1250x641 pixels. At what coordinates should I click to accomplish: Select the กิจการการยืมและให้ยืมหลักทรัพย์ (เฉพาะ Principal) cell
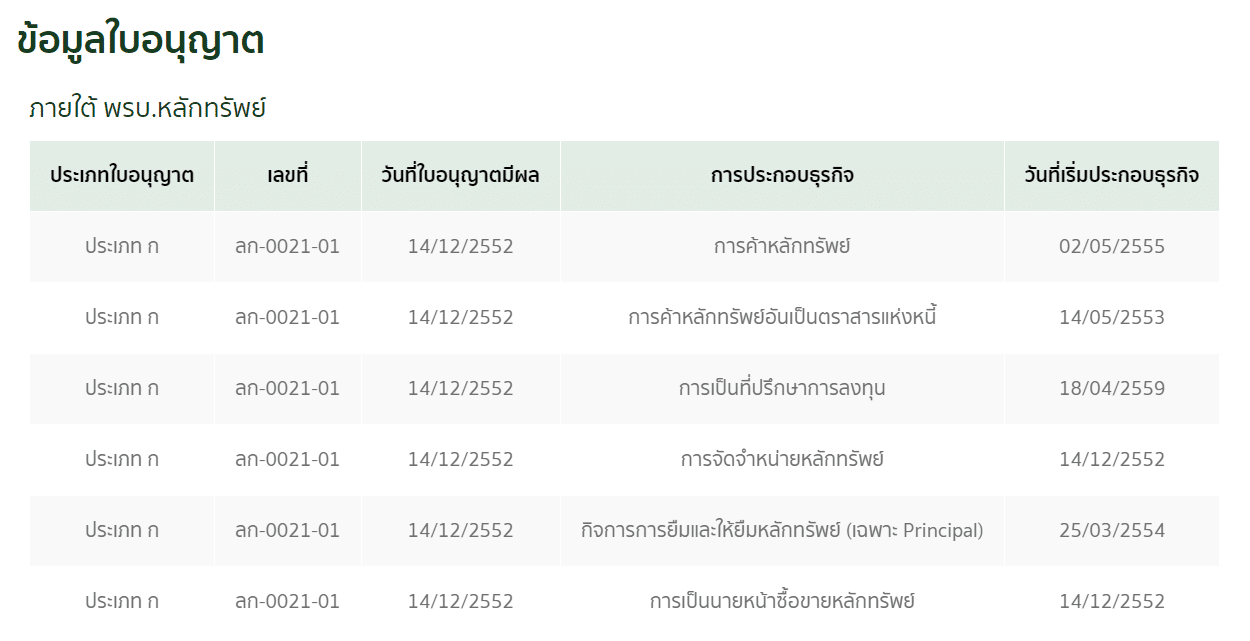click(782, 530)
